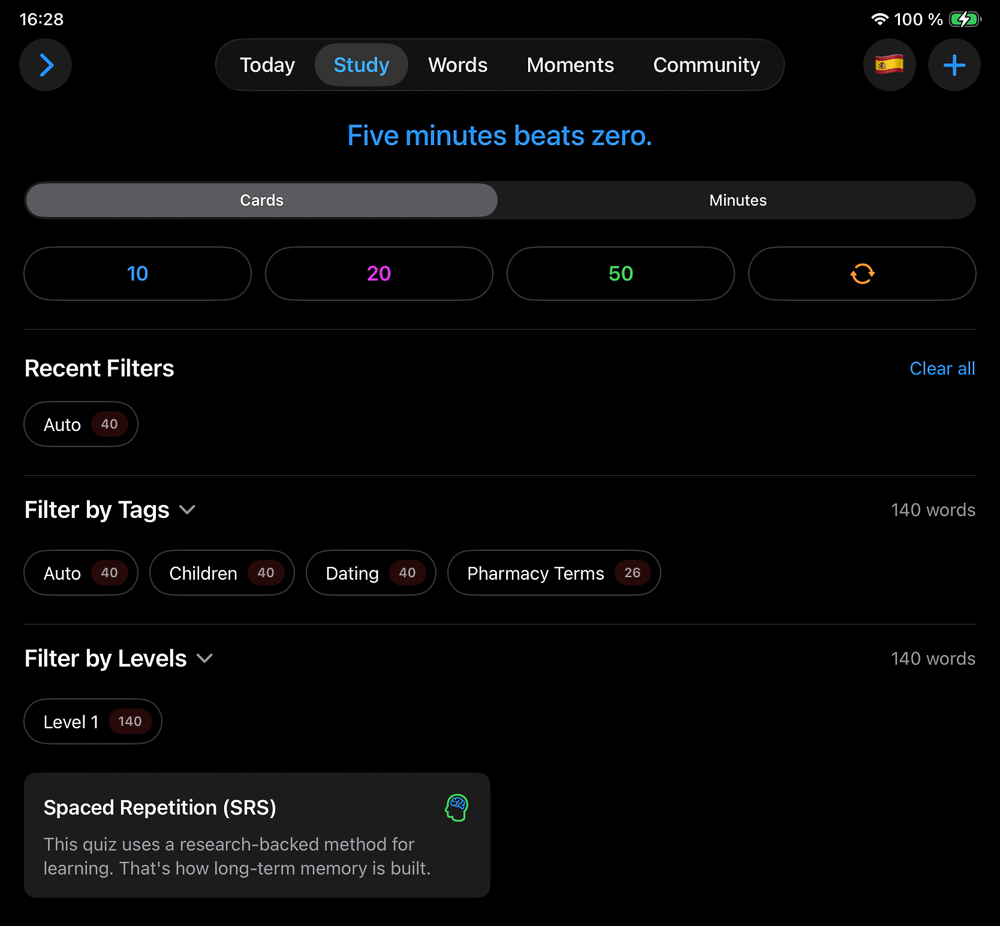Switch to the Community tab
The image size is (1000, 926).
(x=706, y=66)
